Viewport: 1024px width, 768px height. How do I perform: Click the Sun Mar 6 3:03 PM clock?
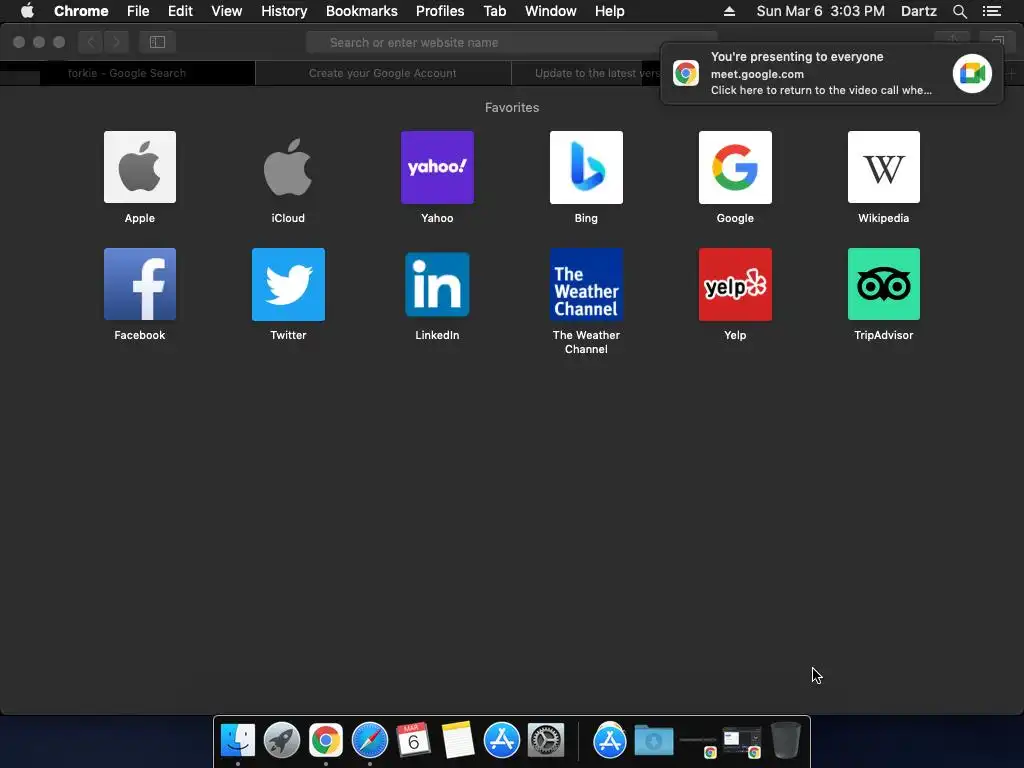pyautogui.click(x=821, y=11)
